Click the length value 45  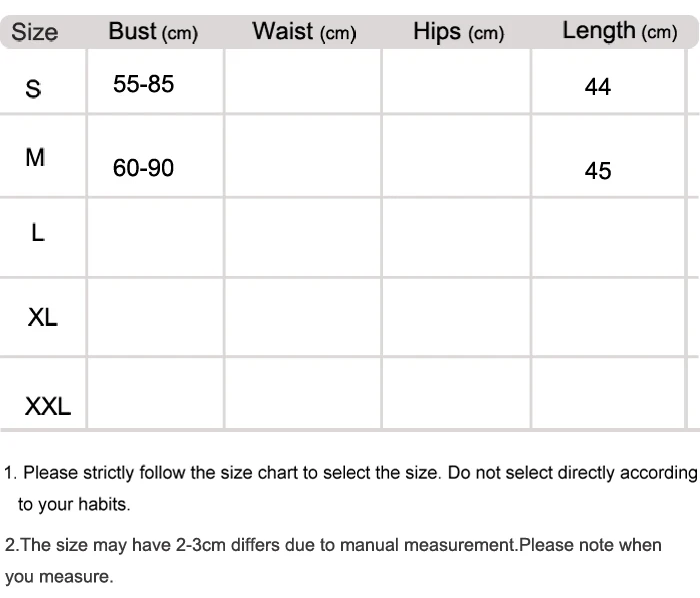pyautogui.click(x=598, y=170)
